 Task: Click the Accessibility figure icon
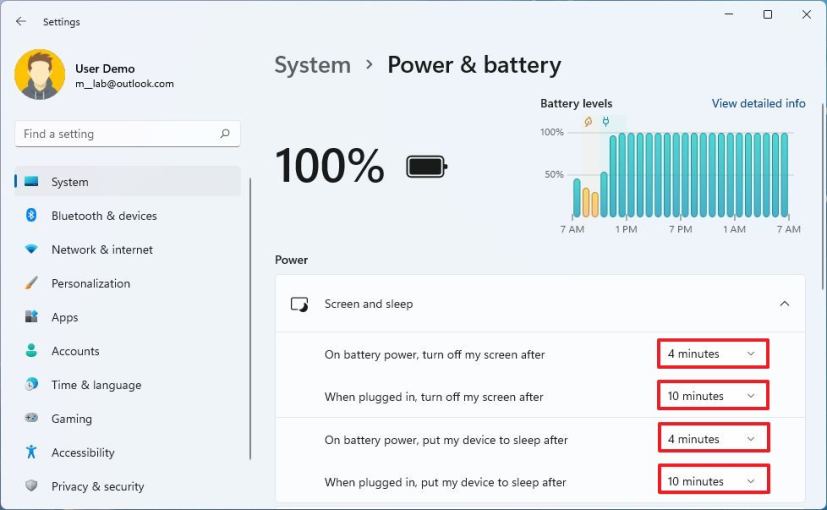coord(31,452)
